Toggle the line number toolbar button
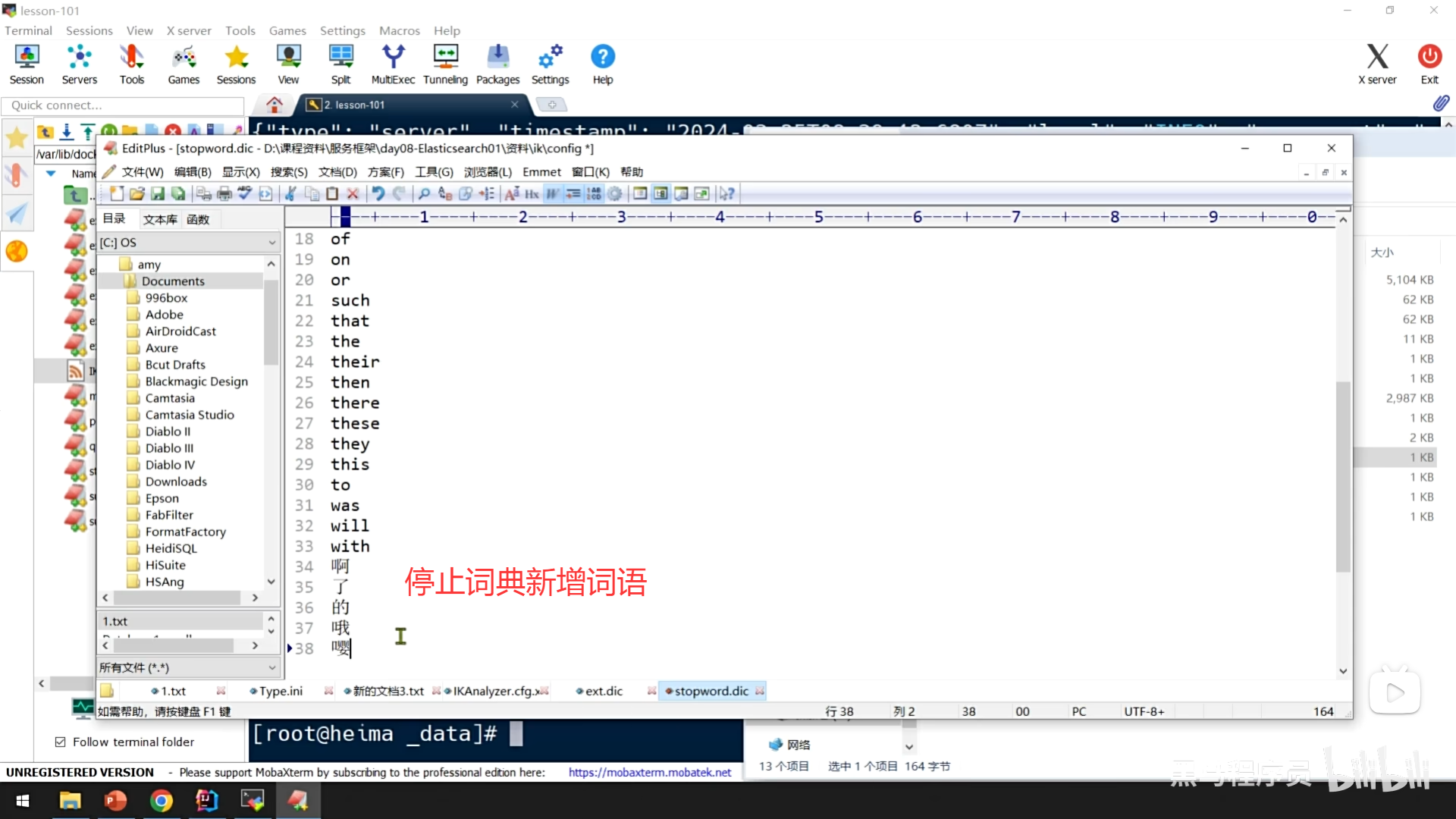1456x819 pixels. (x=595, y=194)
